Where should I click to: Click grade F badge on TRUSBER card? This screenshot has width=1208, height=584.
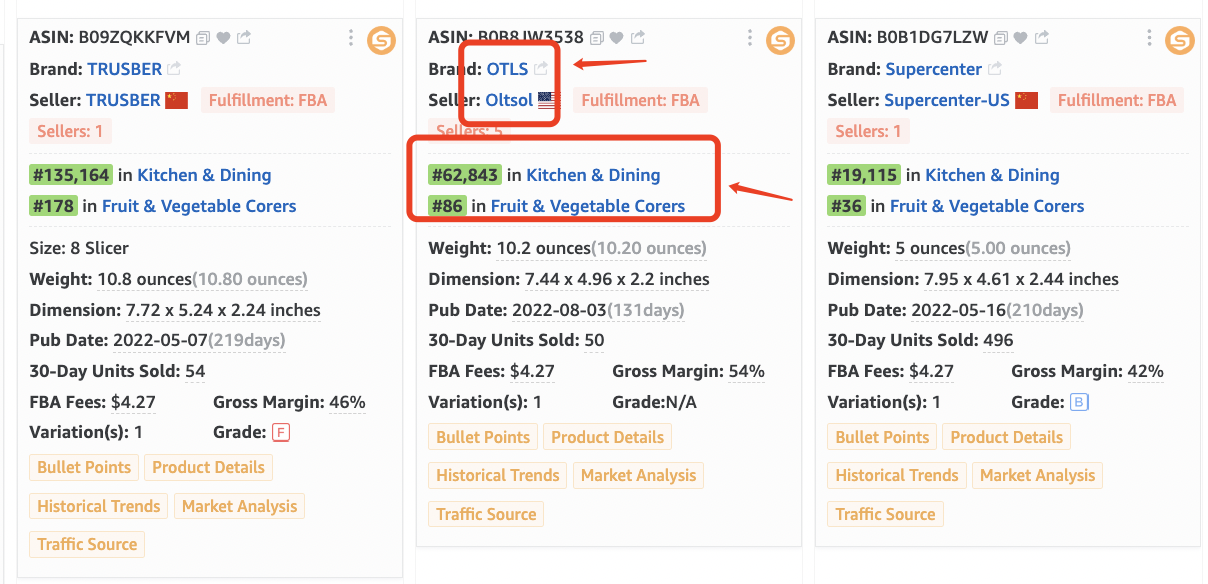tap(282, 433)
